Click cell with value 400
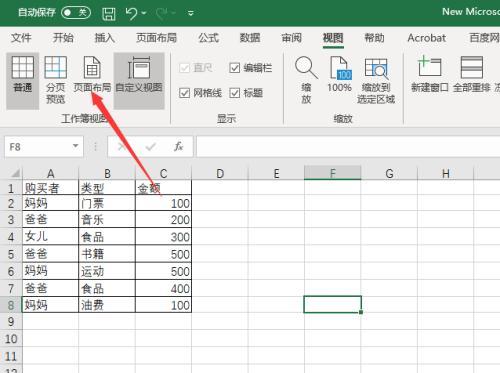Viewport: 500px width, 373px height. tap(163, 288)
